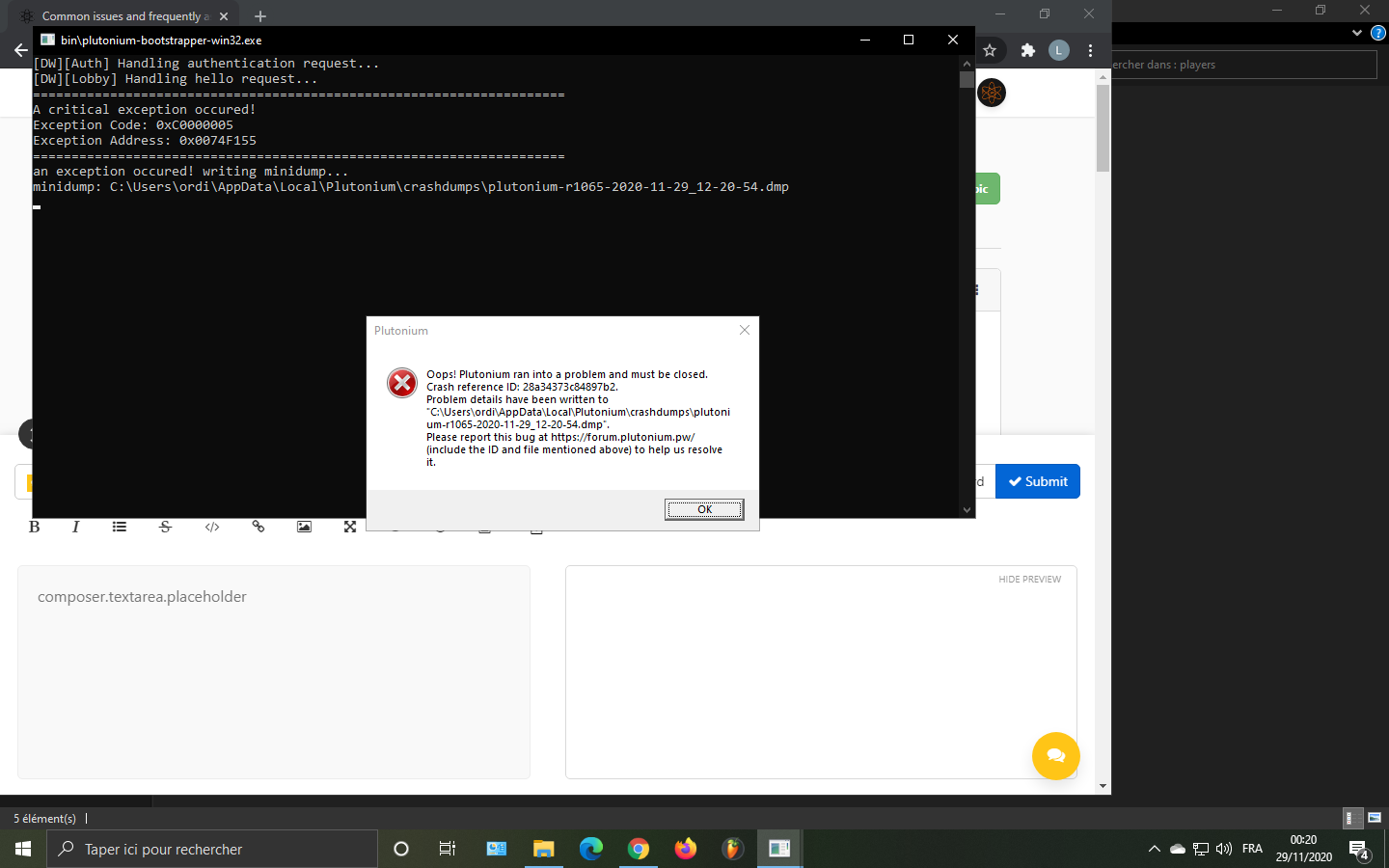Bookmark the page with the star icon
This screenshot has height=868, width=1389.
click(x=990, y=50)
